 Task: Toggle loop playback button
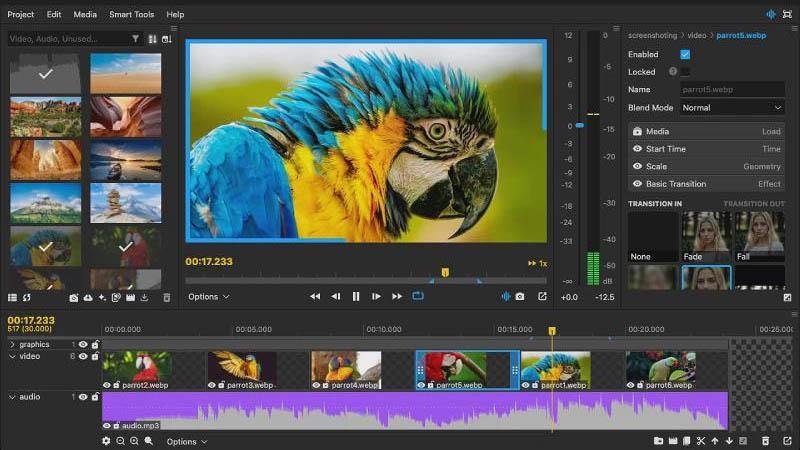point(418,296)
